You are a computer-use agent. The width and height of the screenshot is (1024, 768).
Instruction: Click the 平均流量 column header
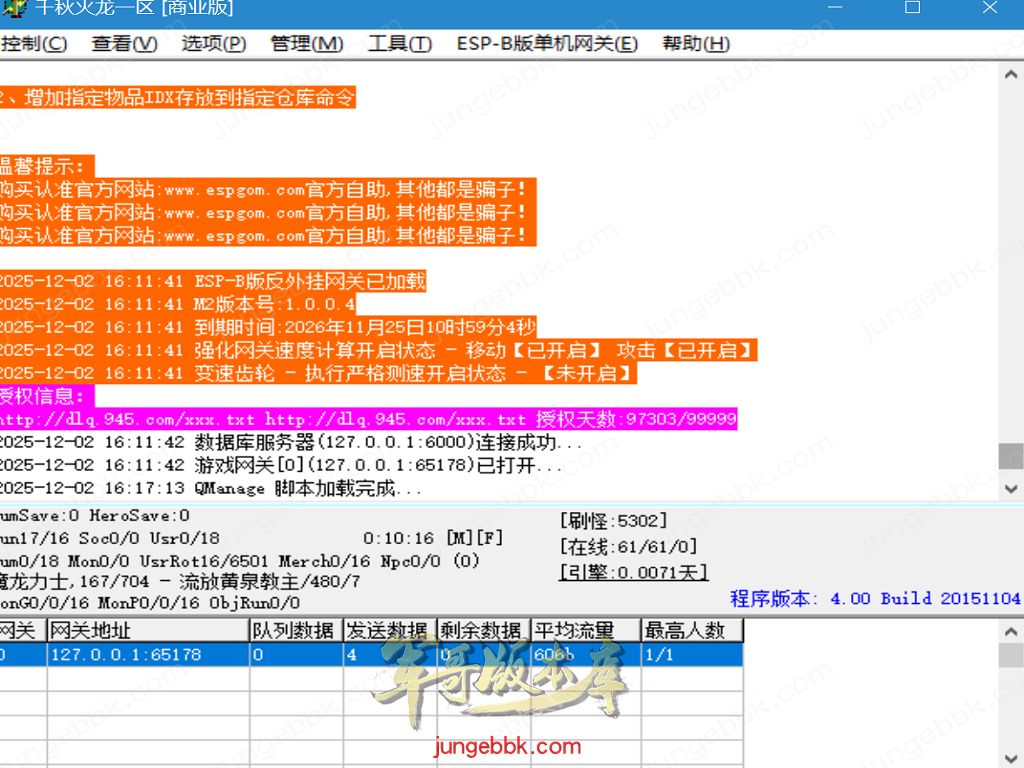pos(585,630)
